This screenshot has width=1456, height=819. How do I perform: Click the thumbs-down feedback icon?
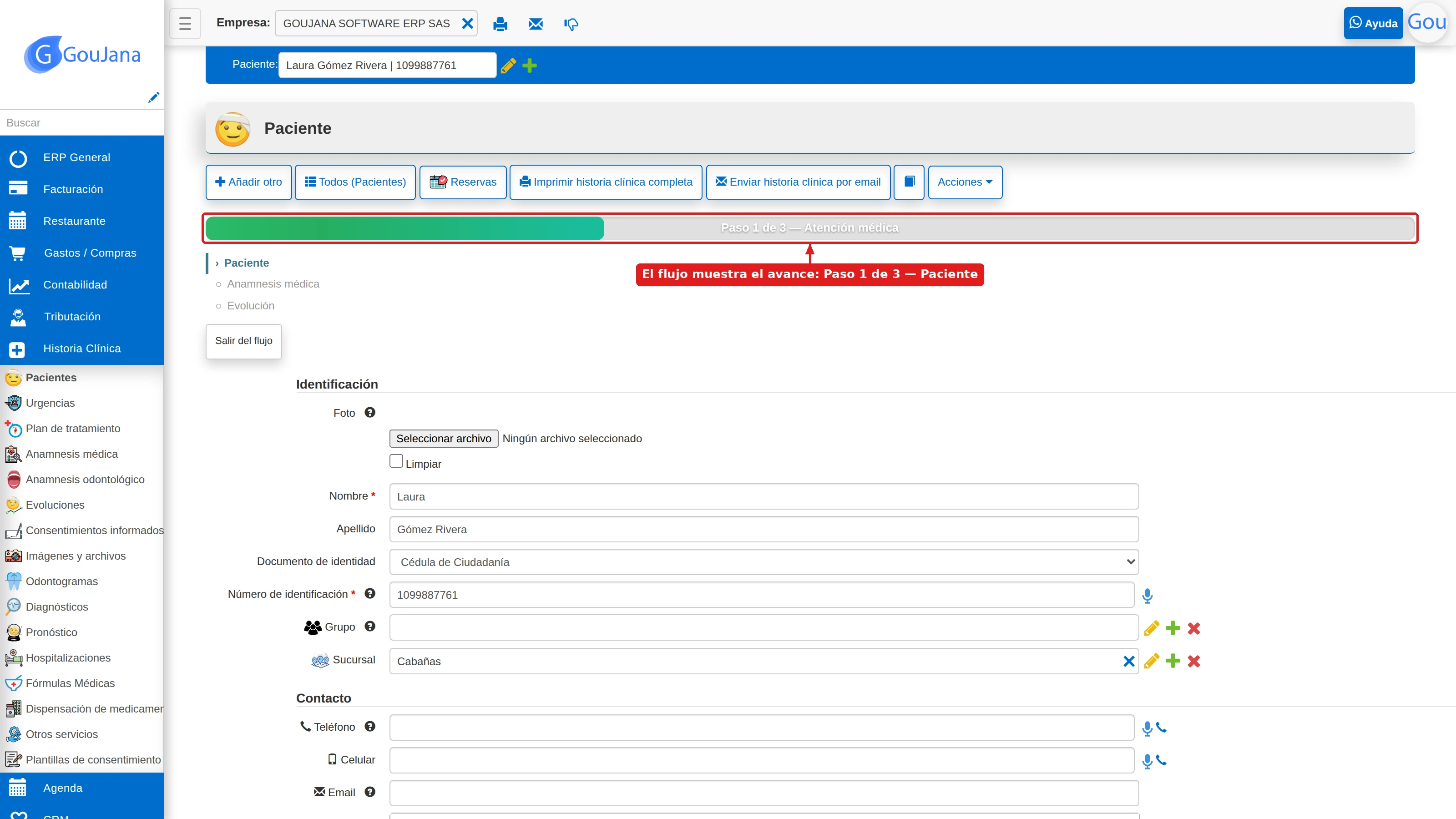[x=571, y=24]
